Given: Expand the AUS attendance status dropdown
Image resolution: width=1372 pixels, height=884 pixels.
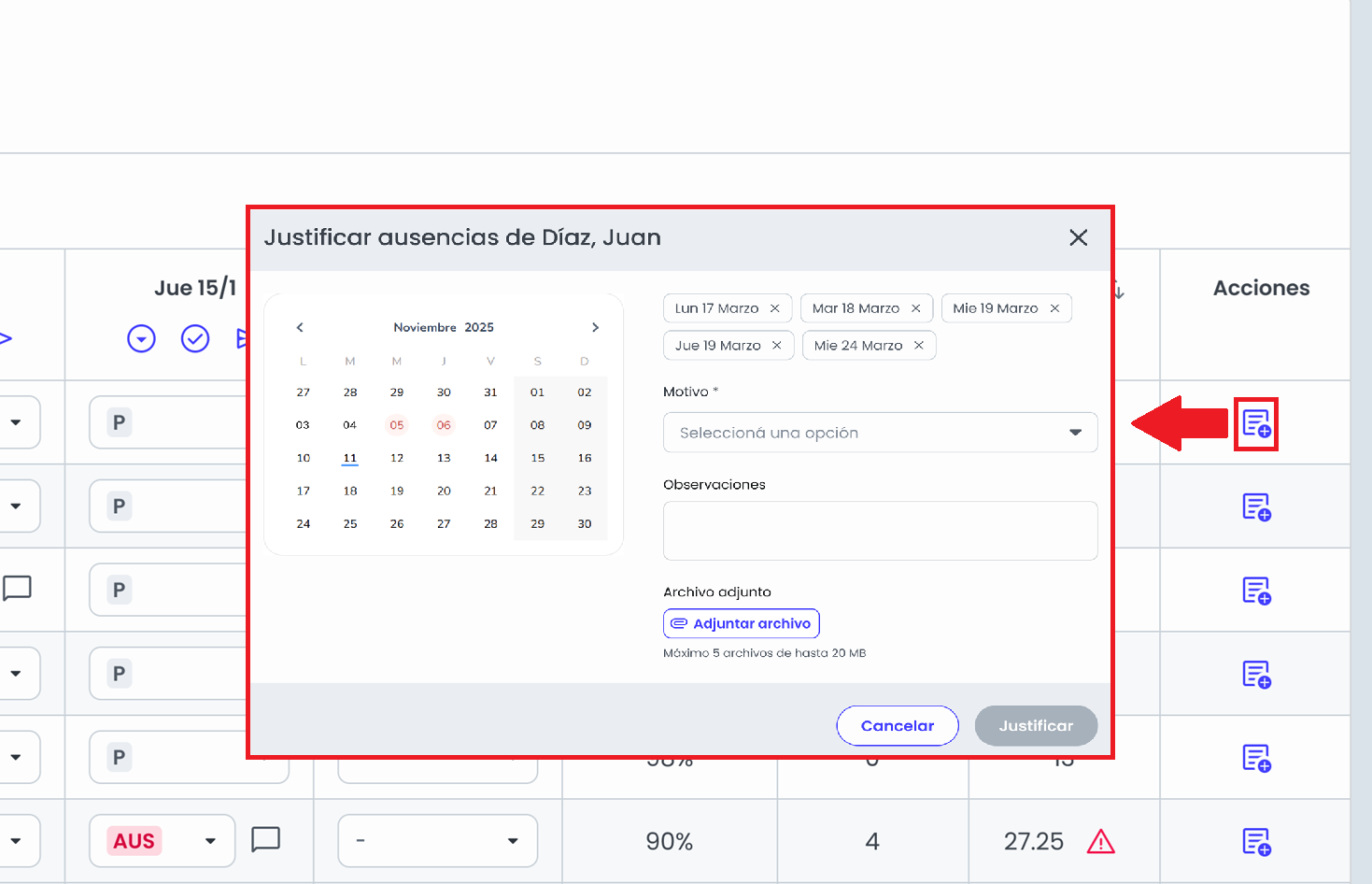Looking at the screenshot, I should [210, 841].
